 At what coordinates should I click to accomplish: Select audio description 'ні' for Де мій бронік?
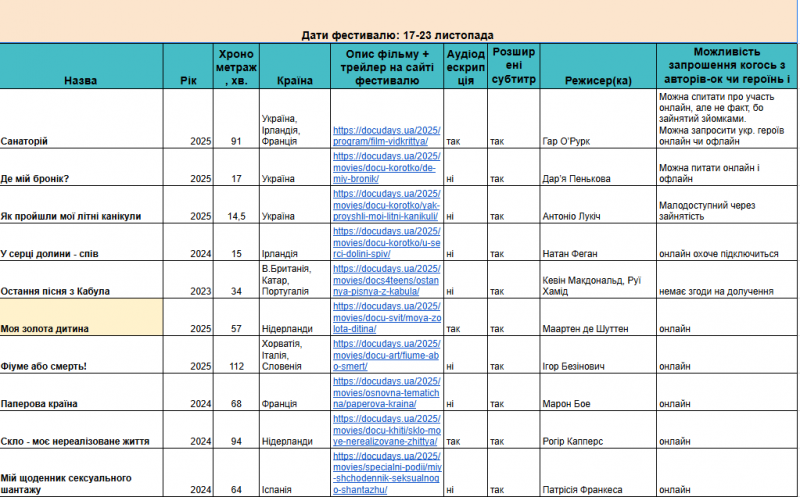(465, 167)
